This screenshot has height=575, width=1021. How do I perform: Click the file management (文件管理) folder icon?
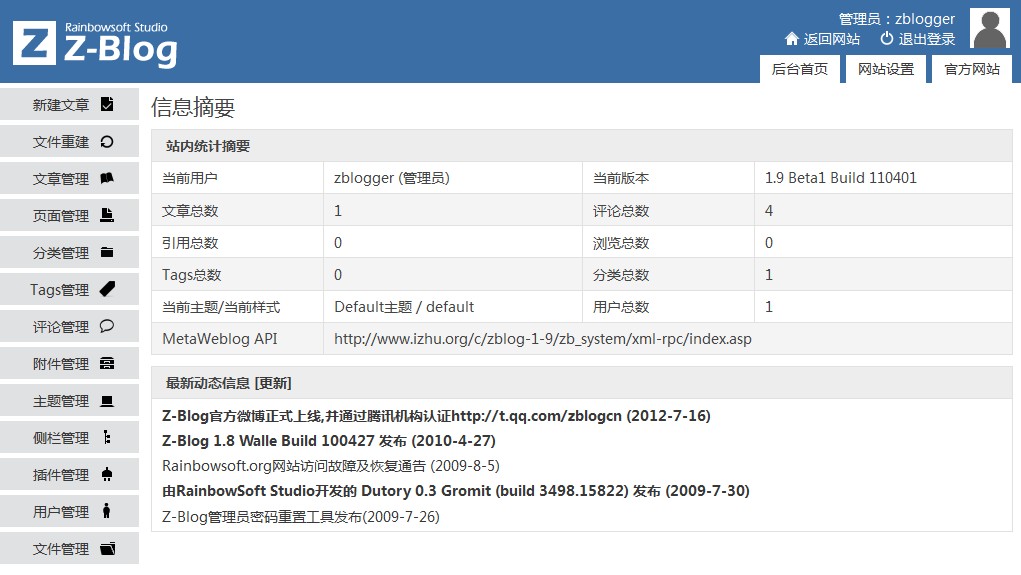(x=107, y=548)
